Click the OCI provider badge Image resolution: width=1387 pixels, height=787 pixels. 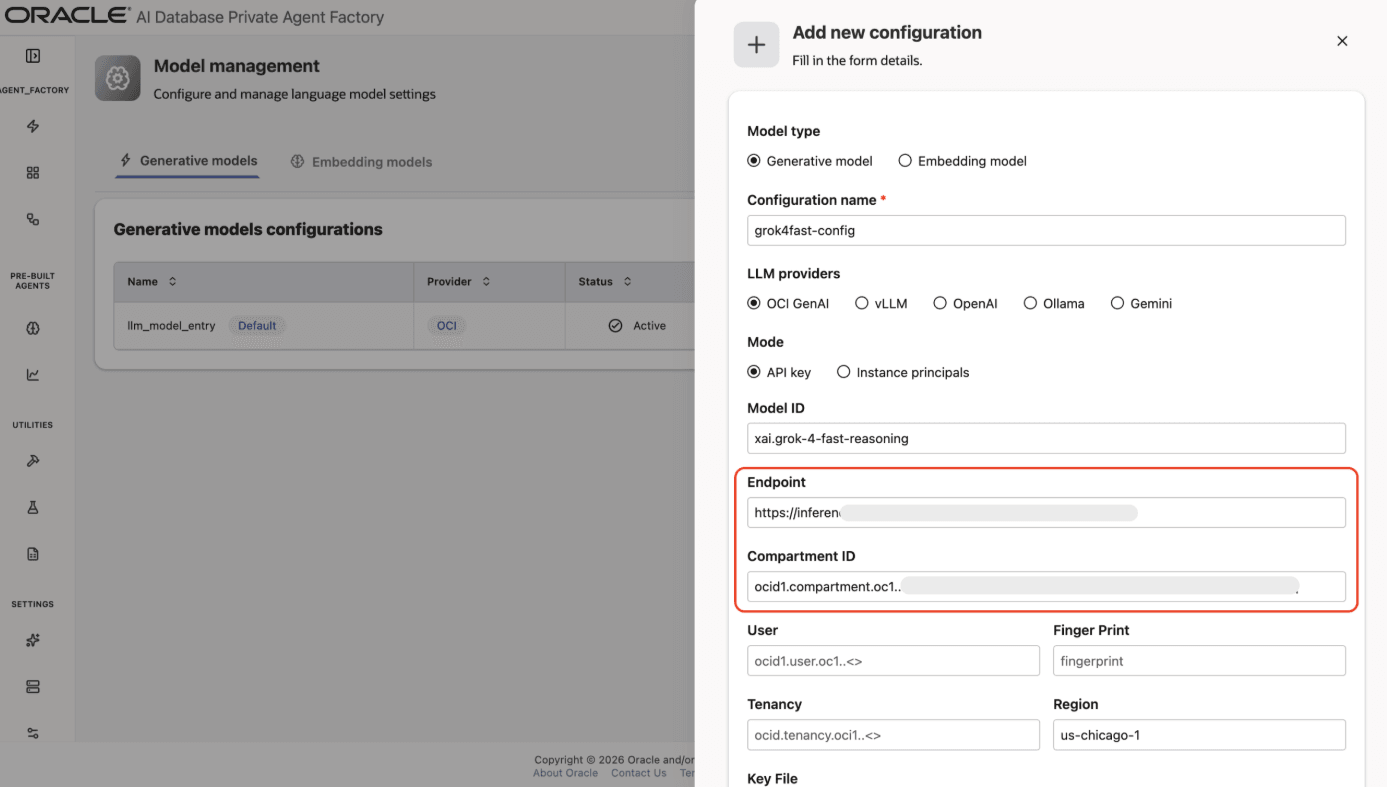tap(447, 325)
